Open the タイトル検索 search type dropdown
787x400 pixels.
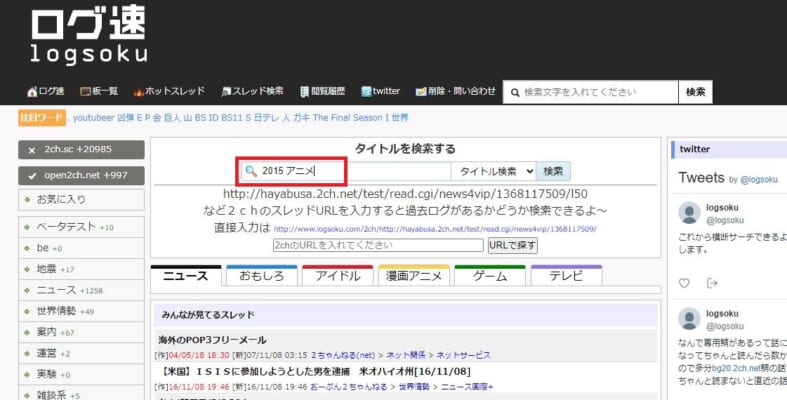[493, 171]
